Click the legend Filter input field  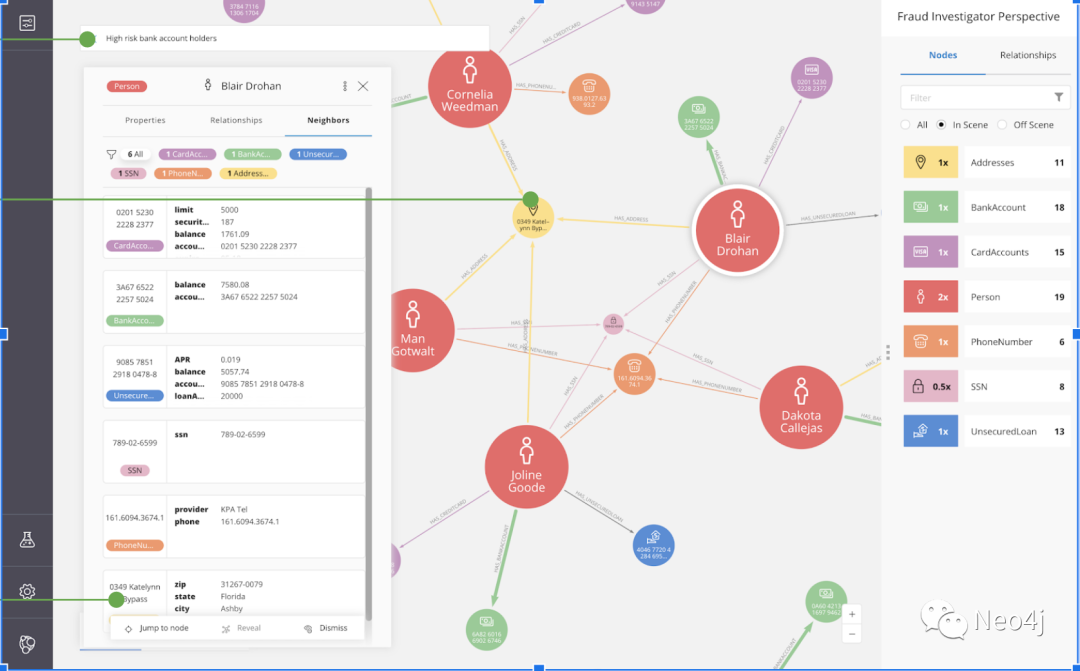(985, 98)
